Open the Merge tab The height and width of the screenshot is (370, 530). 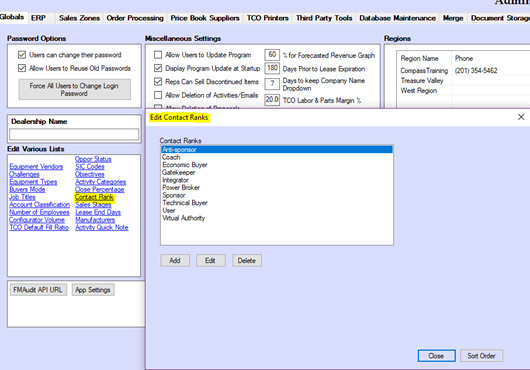click(x=453, y=18)
